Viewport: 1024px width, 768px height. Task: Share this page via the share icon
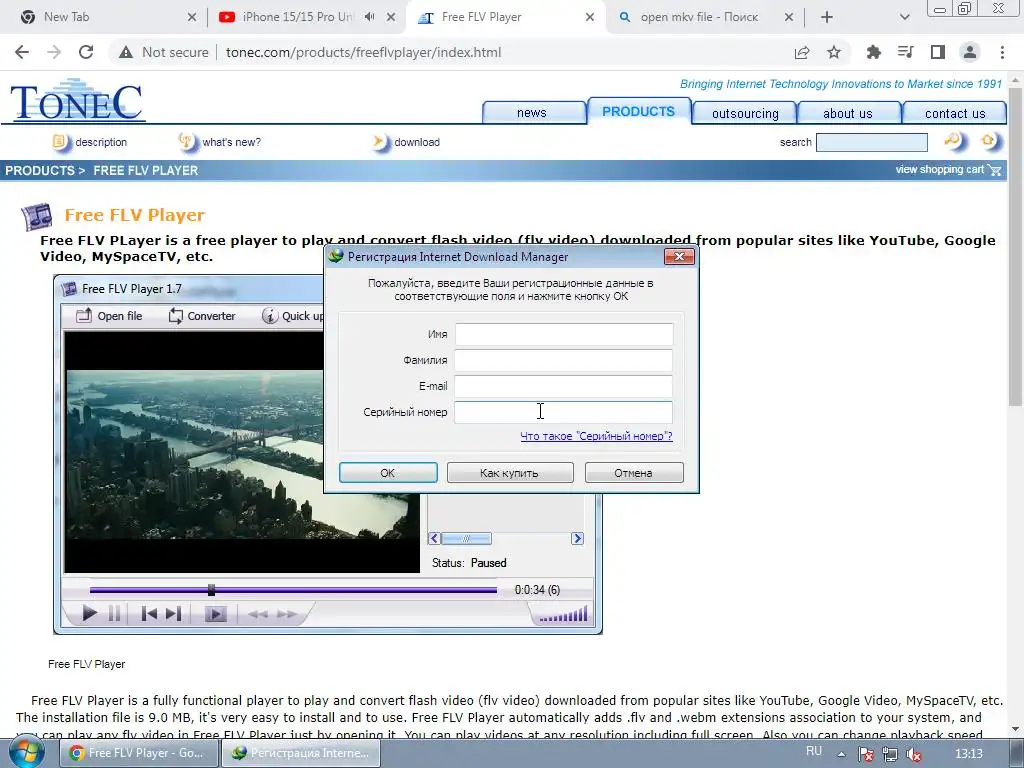coord(802,52)
